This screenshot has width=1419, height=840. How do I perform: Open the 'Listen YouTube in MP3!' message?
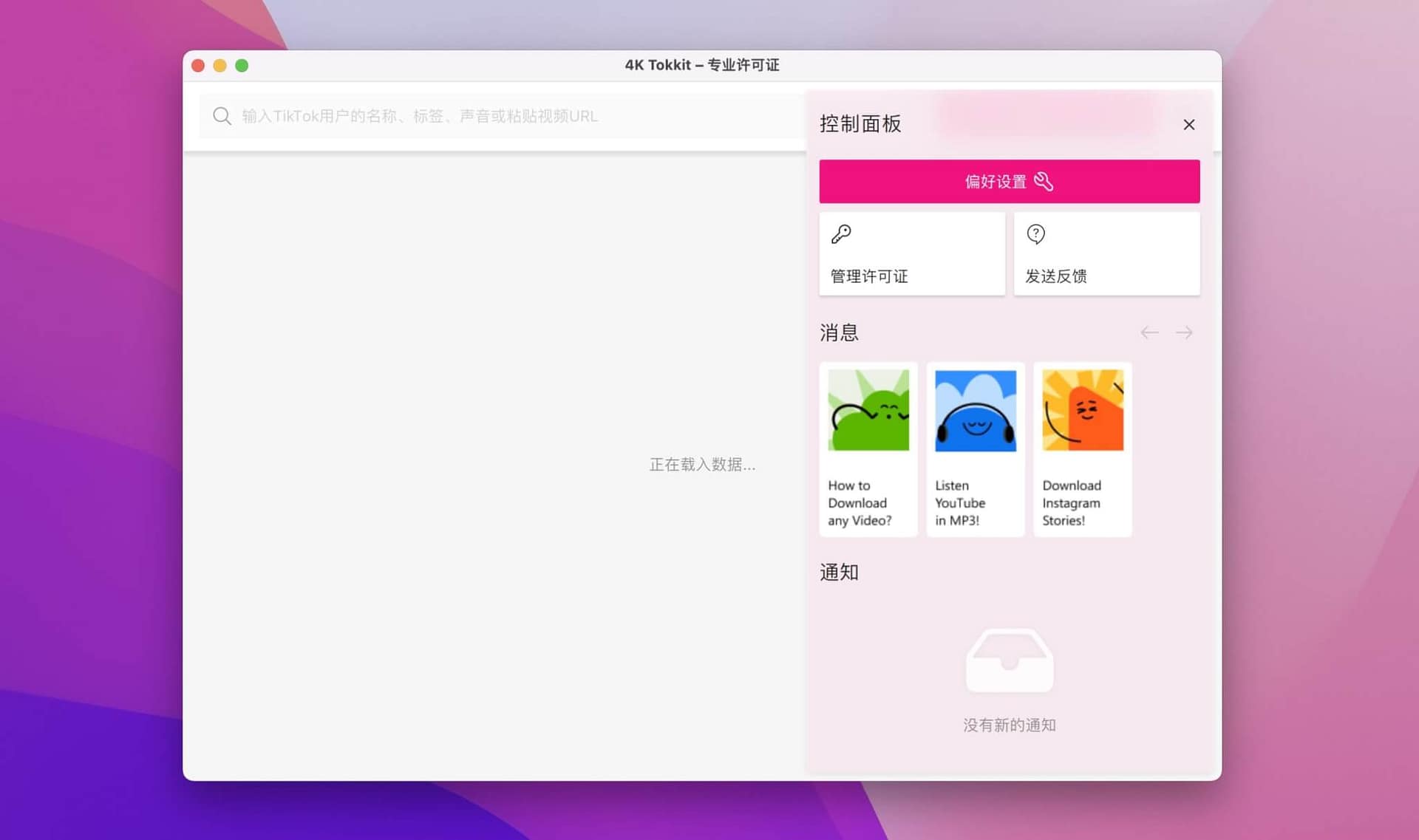[x=975, y=448]
